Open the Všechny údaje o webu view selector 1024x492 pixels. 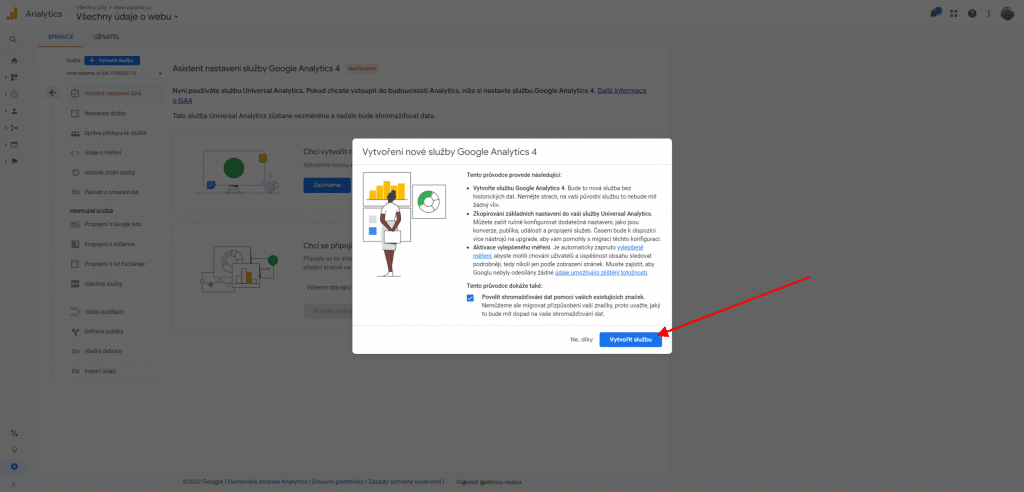point(127,16)
